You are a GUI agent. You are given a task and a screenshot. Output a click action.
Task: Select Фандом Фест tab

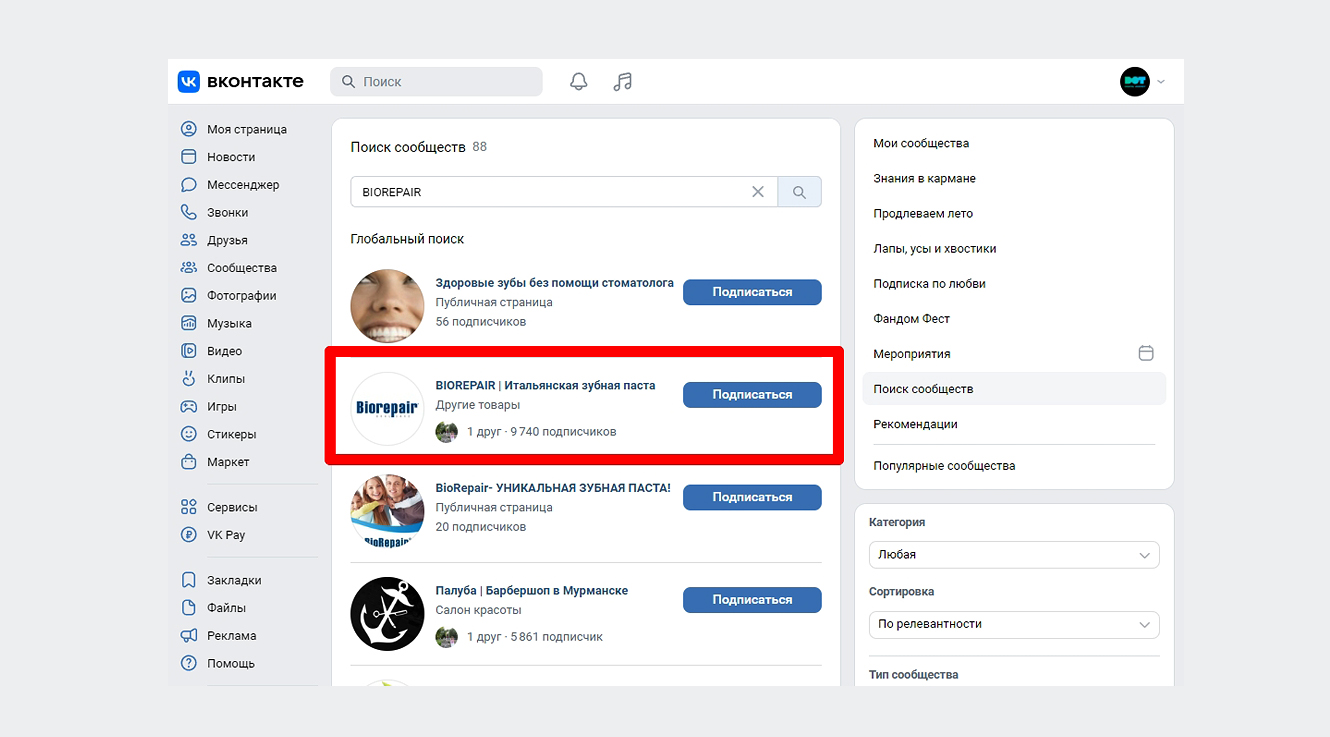1014,318
